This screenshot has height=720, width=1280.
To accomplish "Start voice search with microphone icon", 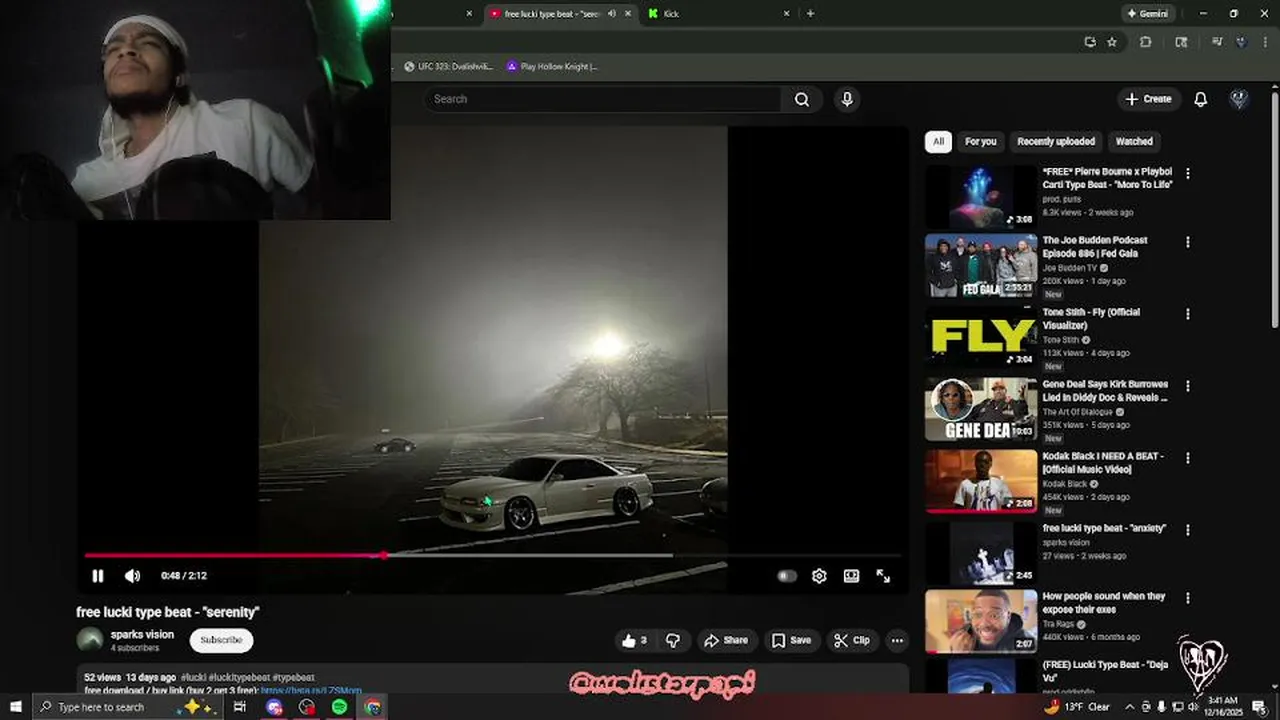I will point(847,99).
